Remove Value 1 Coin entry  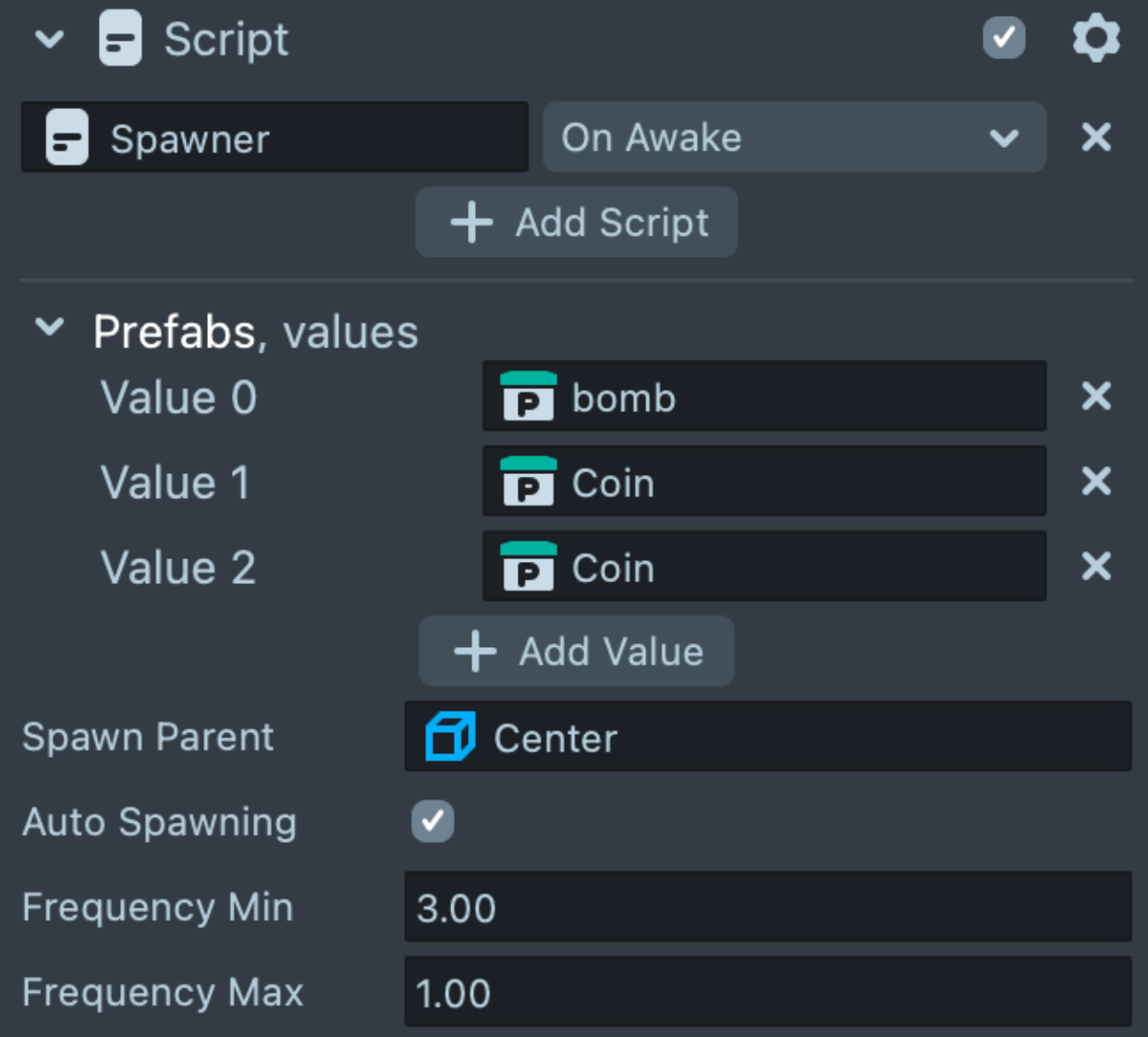(1096, 482)
